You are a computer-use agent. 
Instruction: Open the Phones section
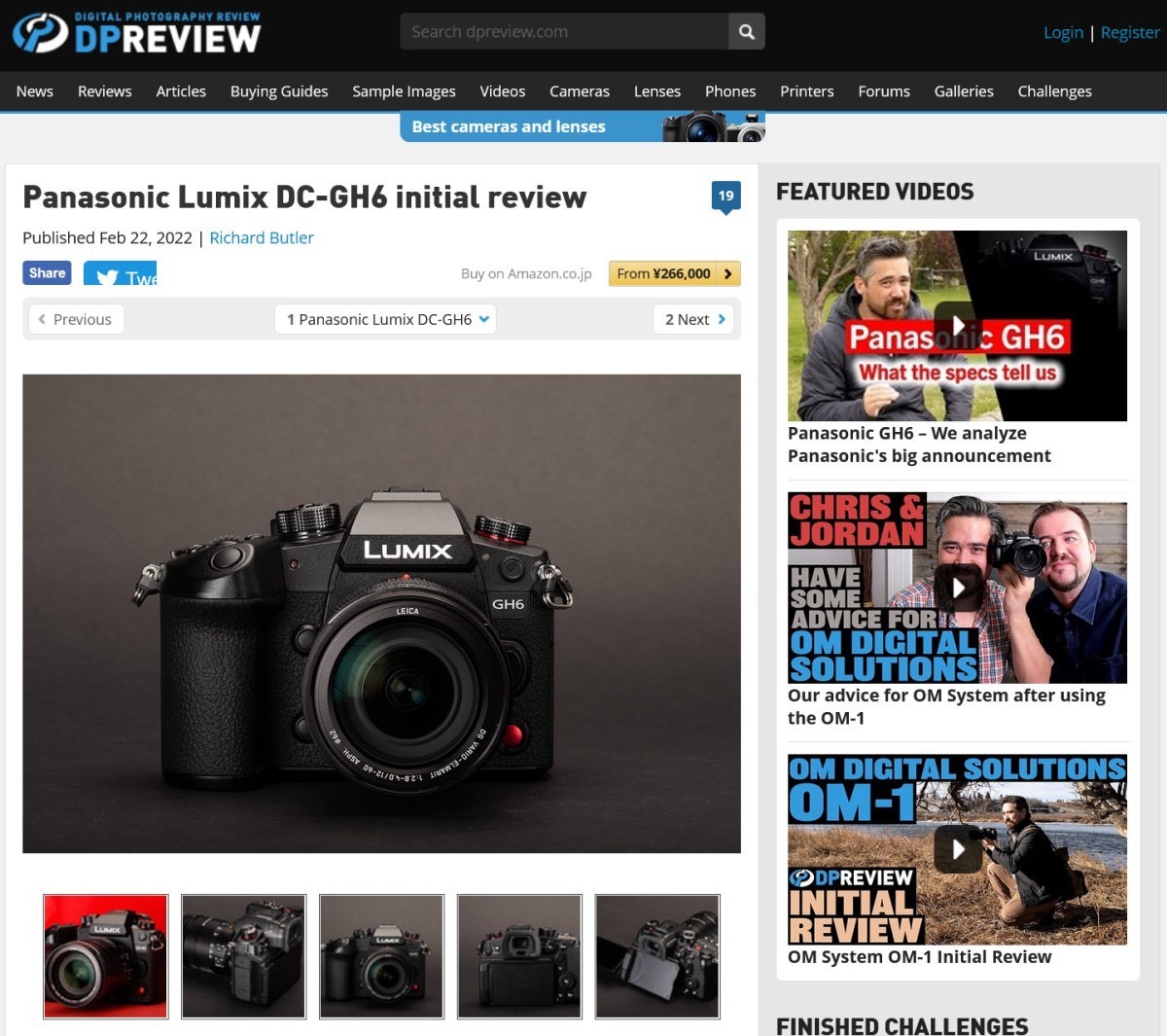[730, 91]
